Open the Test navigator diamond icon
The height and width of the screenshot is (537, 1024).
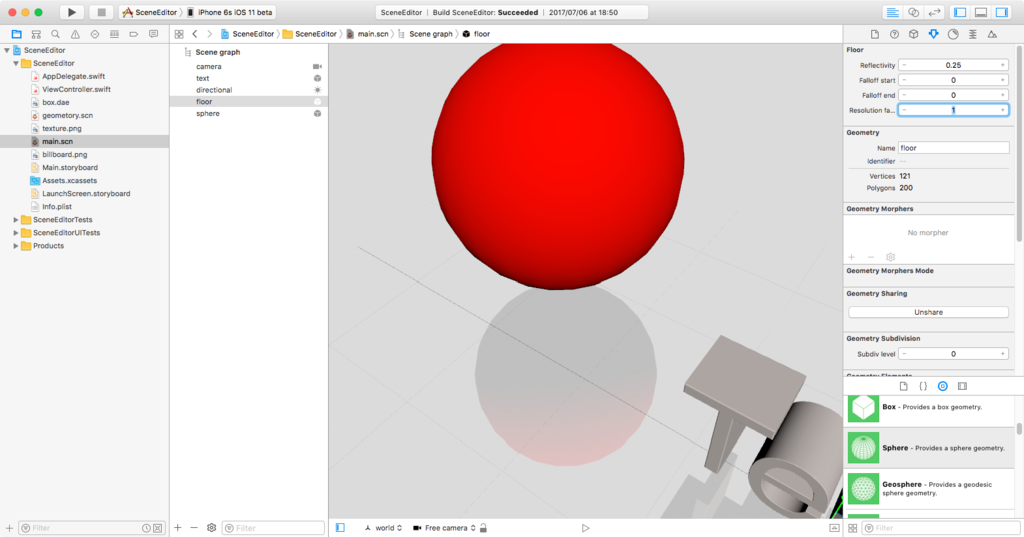click(x=95, y=34)
